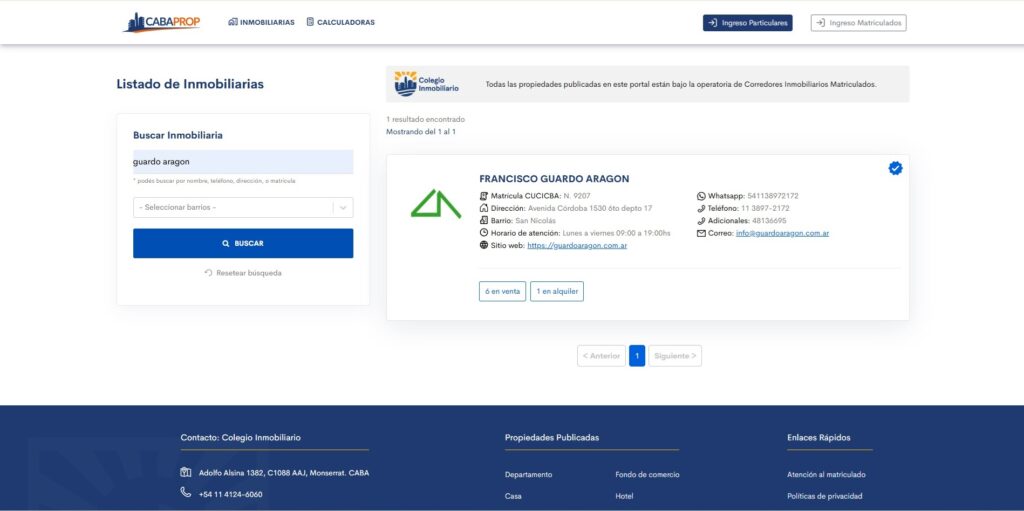The height and width of the screenshot is (511, 1024).
Task: Click the WhatsApp icon in the listing
Action: click(x=701, y=196)
